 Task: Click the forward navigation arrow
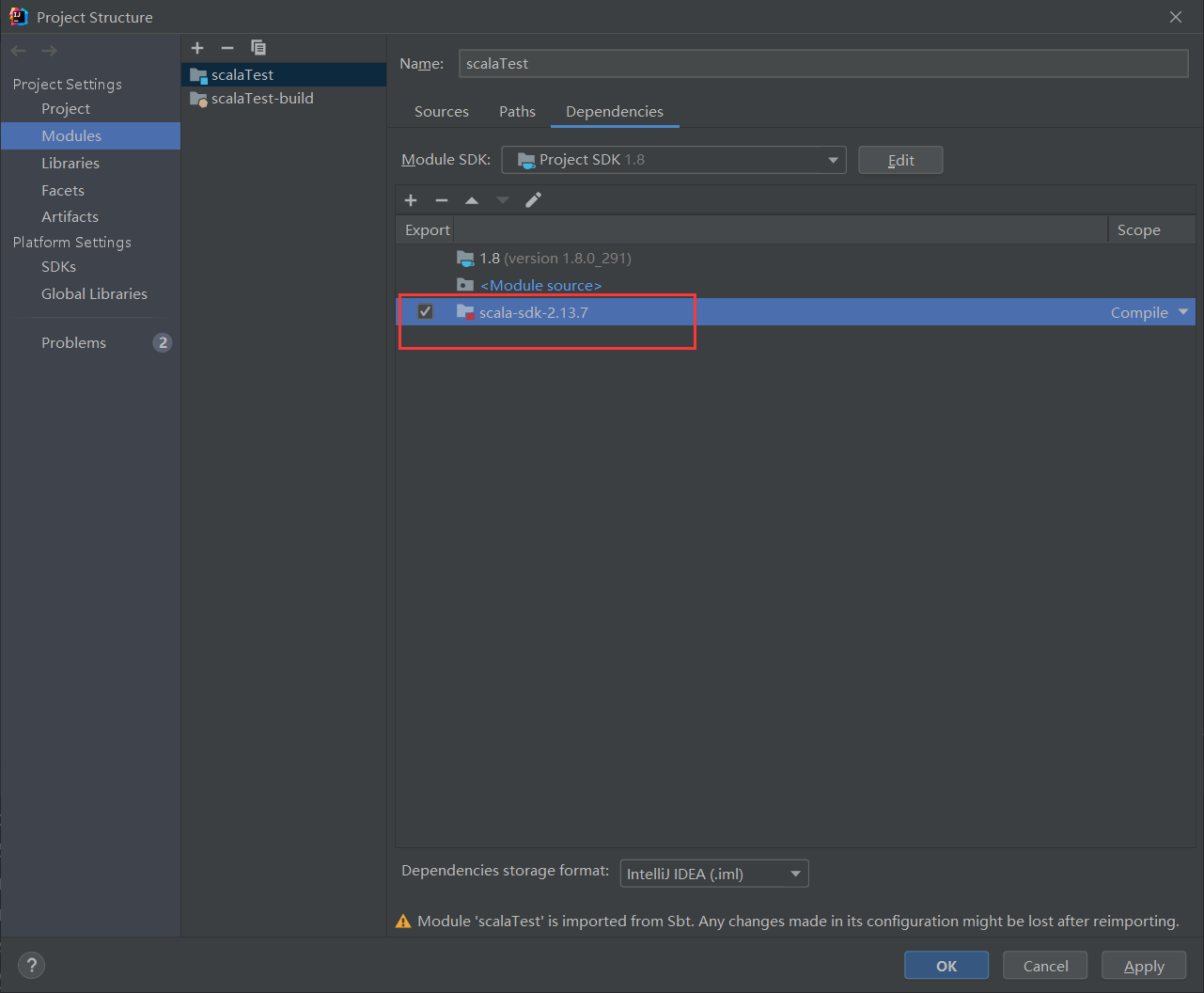pos(49,51)
